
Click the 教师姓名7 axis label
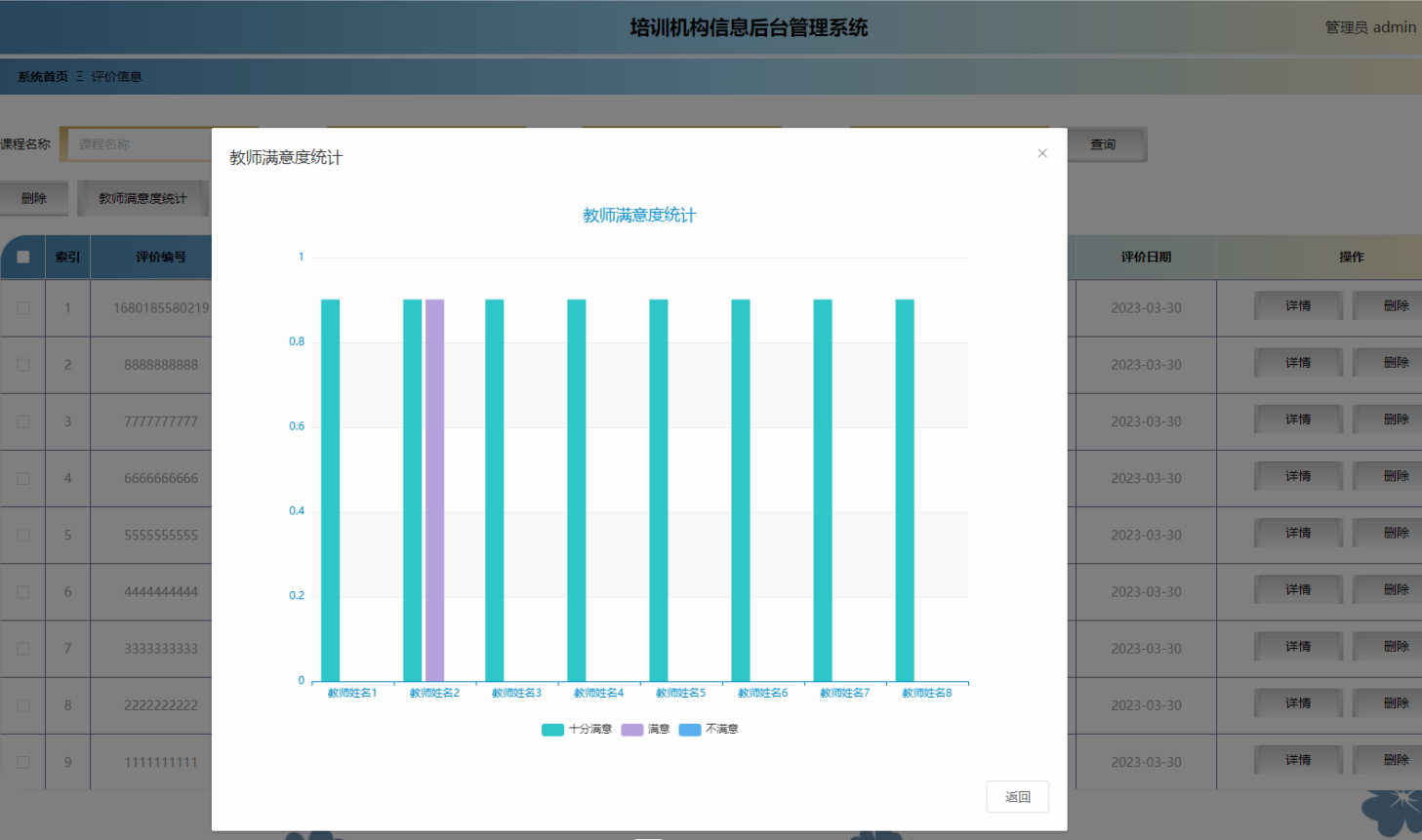point(844,693)
